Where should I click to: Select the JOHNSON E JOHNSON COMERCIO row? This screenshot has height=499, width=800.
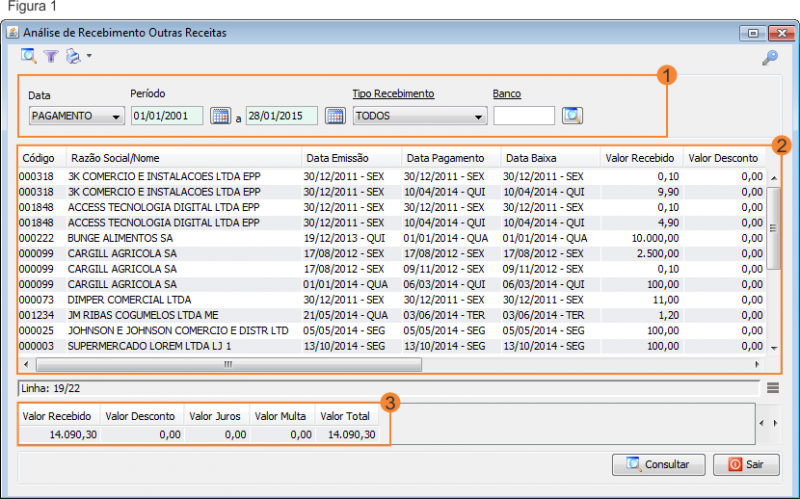[x=392, y=331]
